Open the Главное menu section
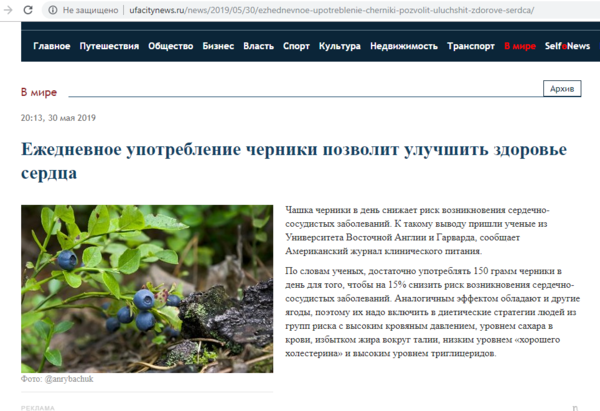The width and height of the screenshot is (600, 411). [52, 46]
